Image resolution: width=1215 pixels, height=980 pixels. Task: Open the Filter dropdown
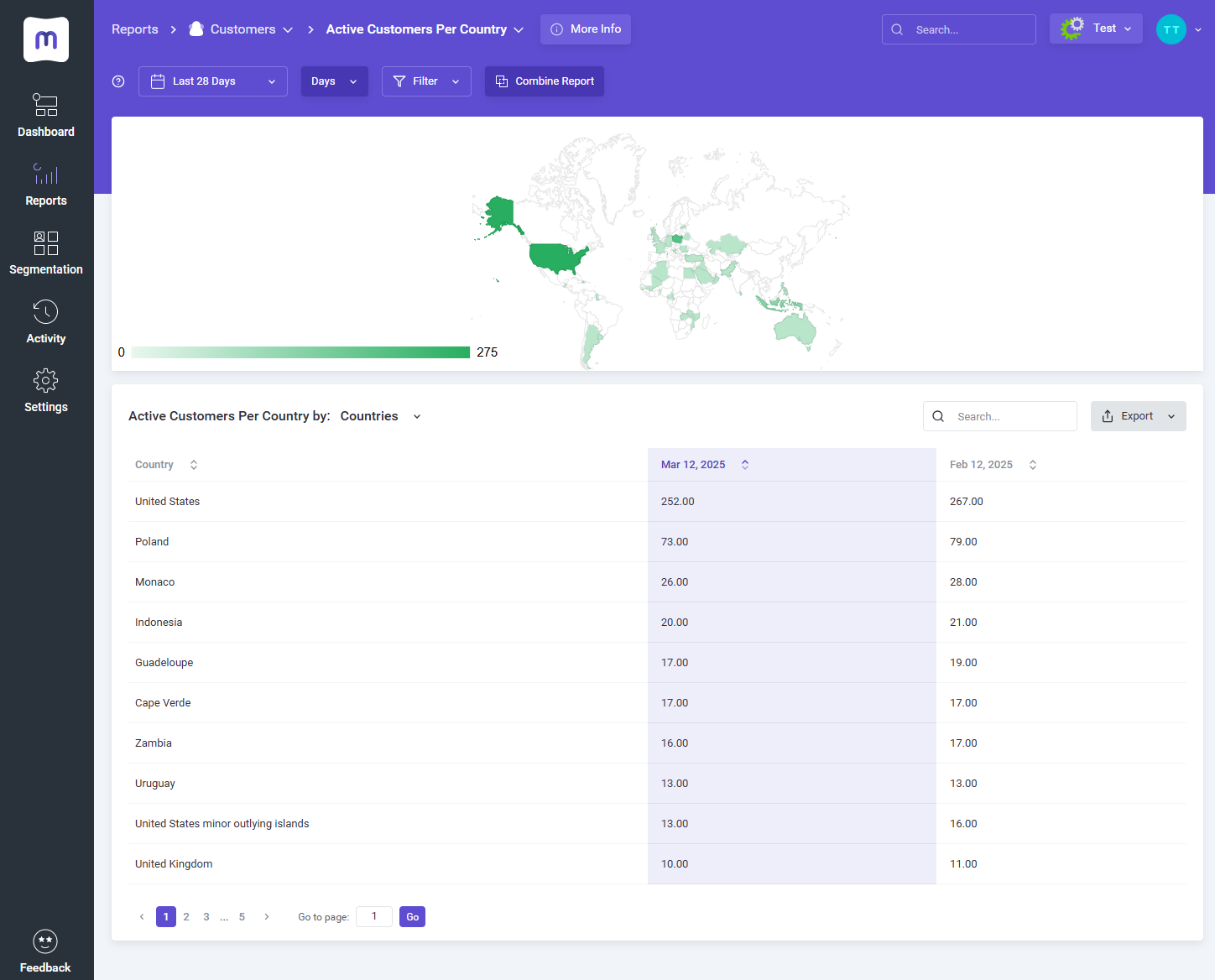point(426,81)
